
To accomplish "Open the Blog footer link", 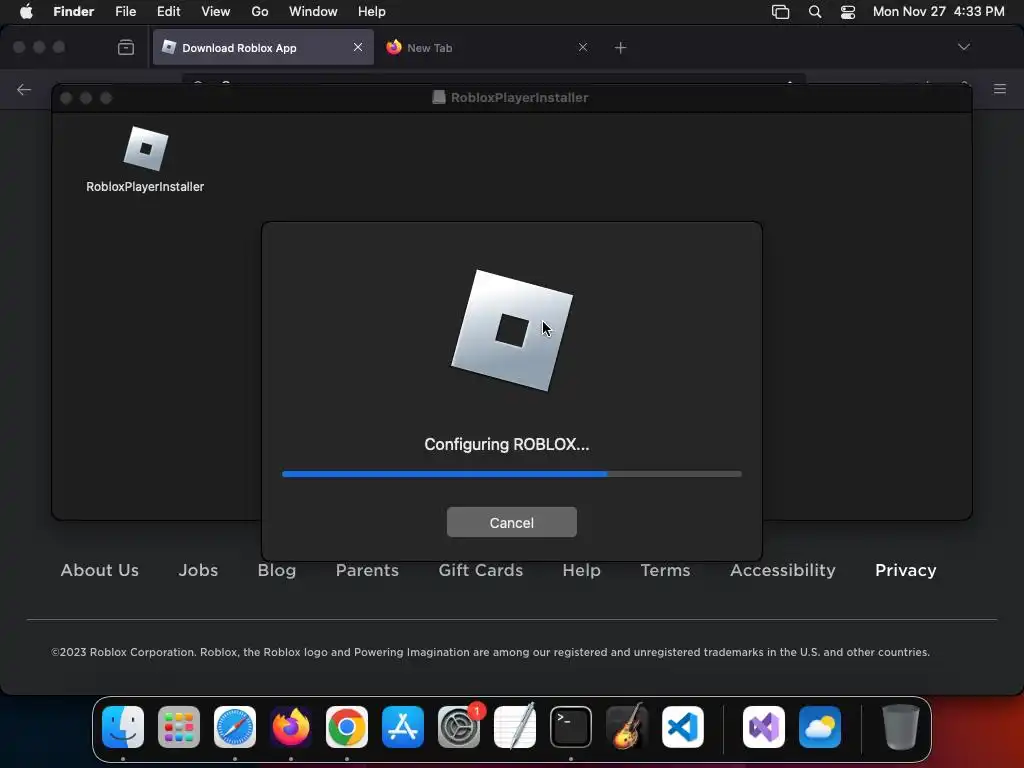I will tap(277, 570).
